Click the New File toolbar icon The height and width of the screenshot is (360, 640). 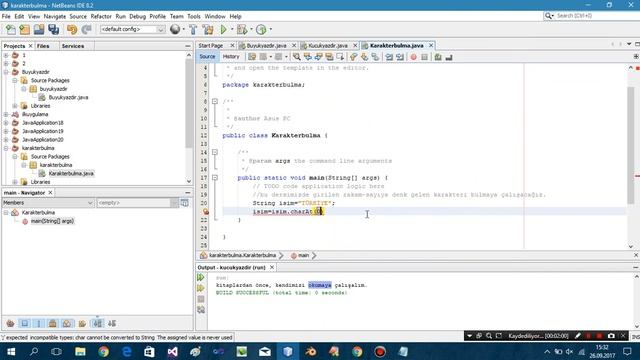point(11,29)
